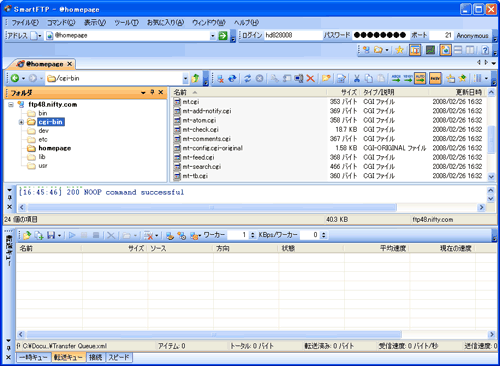The height and width of the screenshot is (366, 500).
Task: Copy selected files with the copy icon
Action: pos(369,78)
